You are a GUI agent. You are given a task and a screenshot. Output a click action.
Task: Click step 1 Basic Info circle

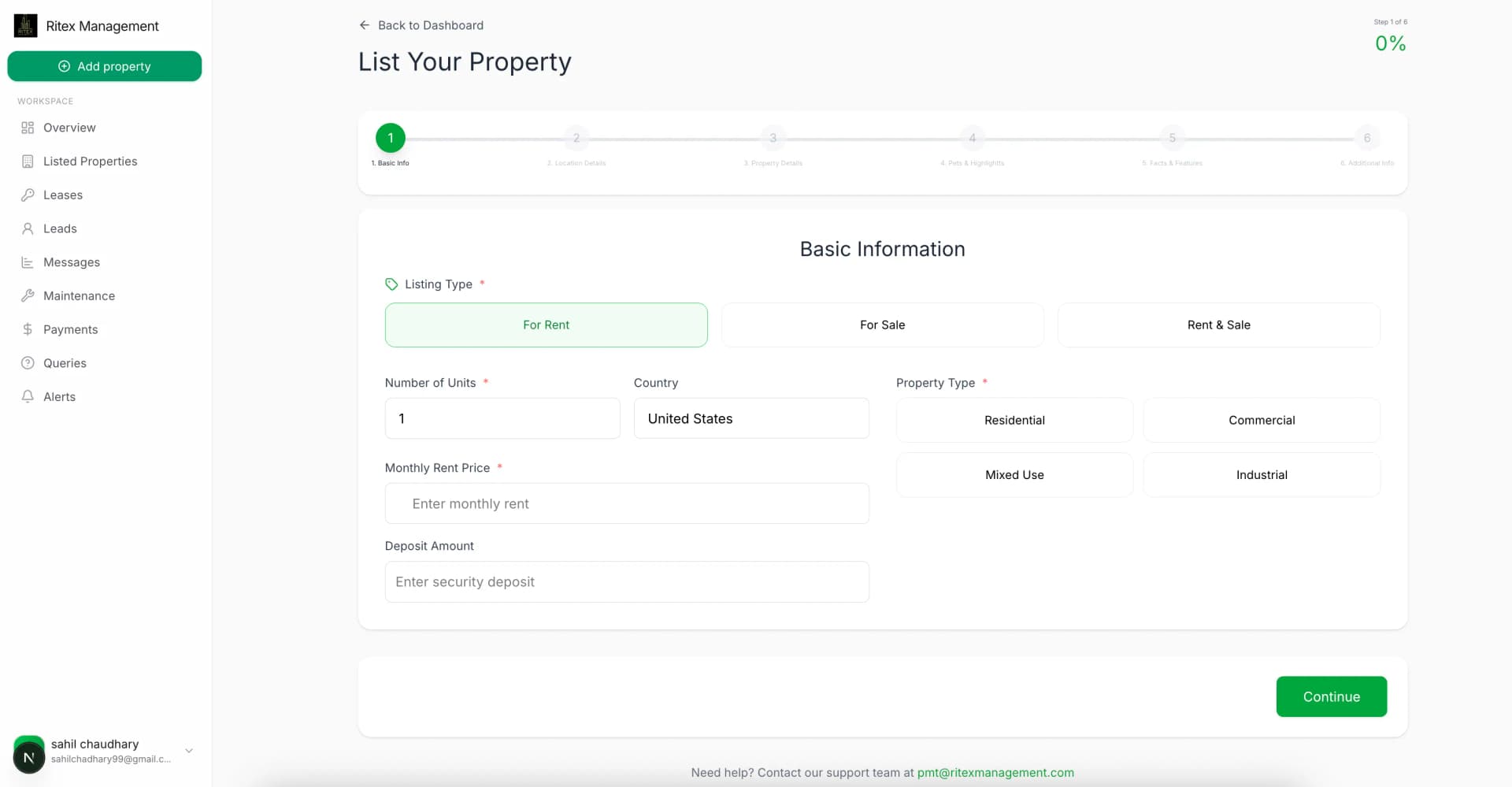click(x=391, y=138)
